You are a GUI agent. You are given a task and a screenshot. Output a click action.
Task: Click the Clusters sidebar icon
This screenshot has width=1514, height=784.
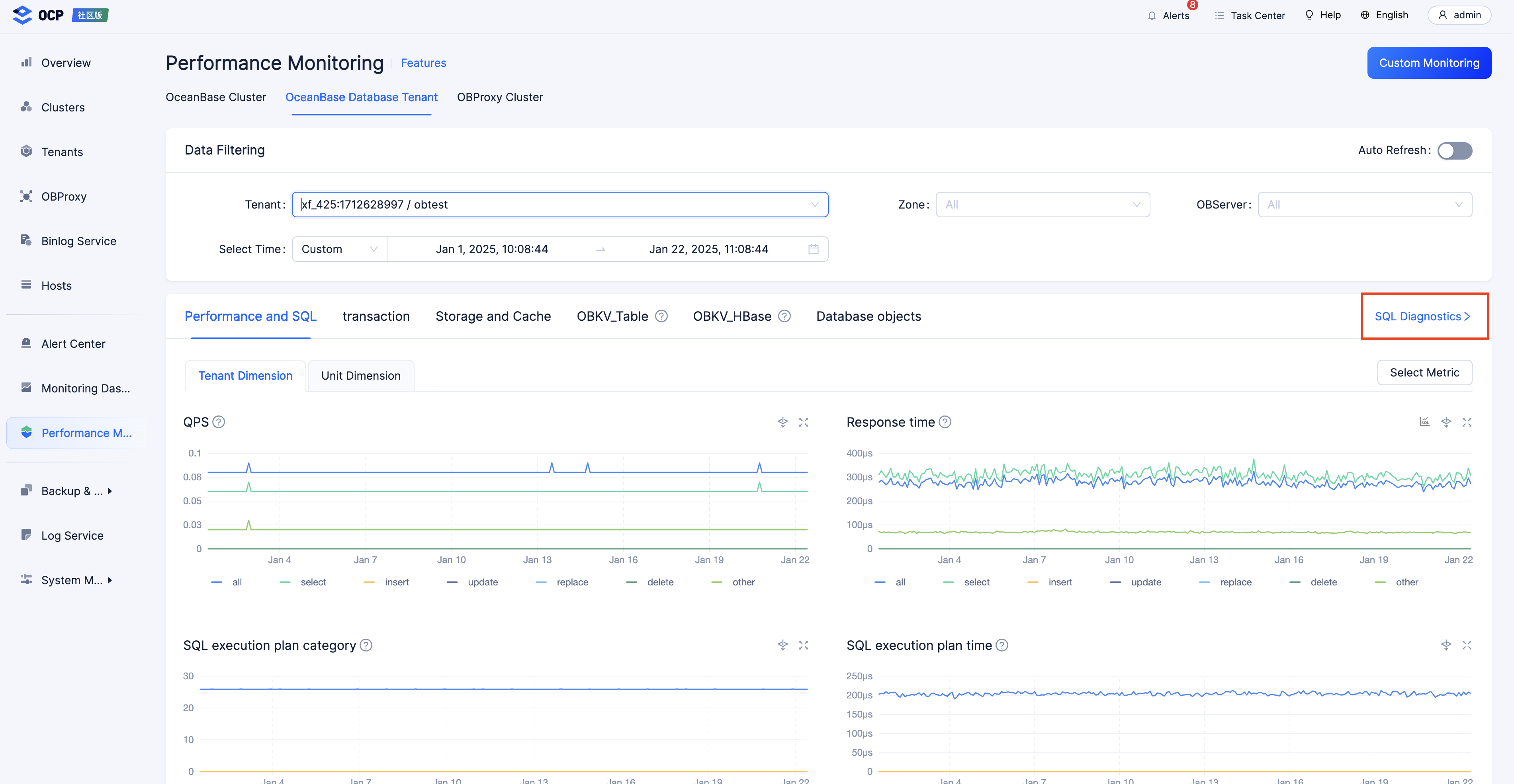pos(26,107)
